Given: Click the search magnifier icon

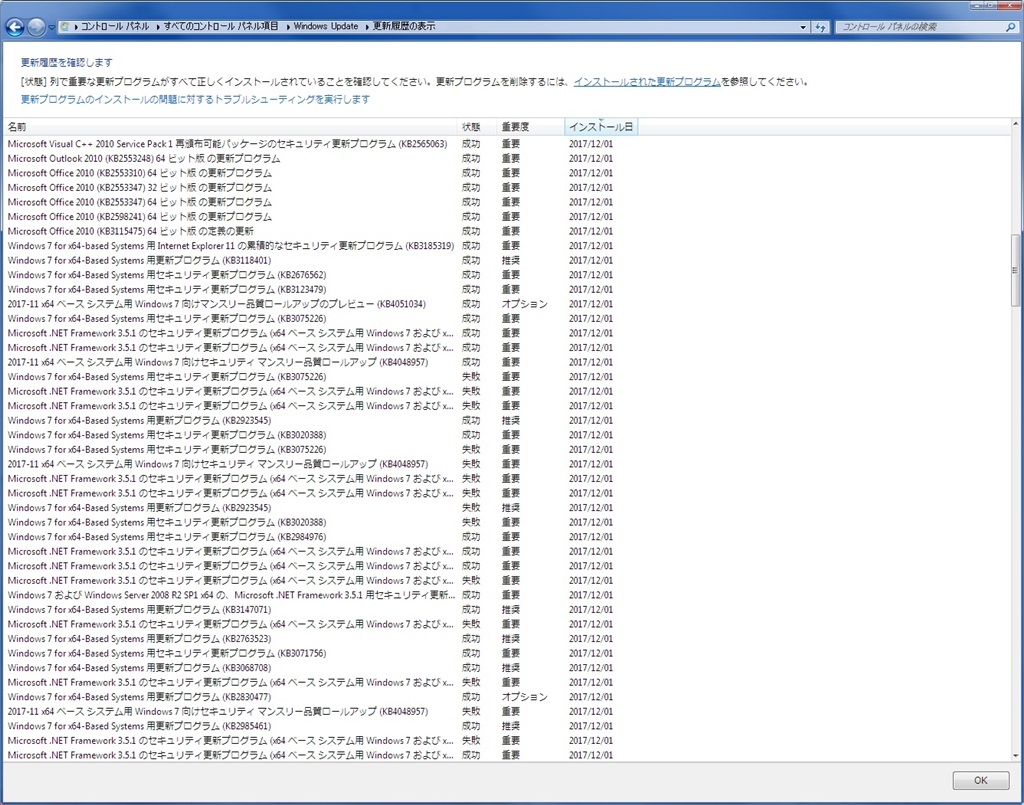Looking at the screenshot, I should tap(1010, 27).
